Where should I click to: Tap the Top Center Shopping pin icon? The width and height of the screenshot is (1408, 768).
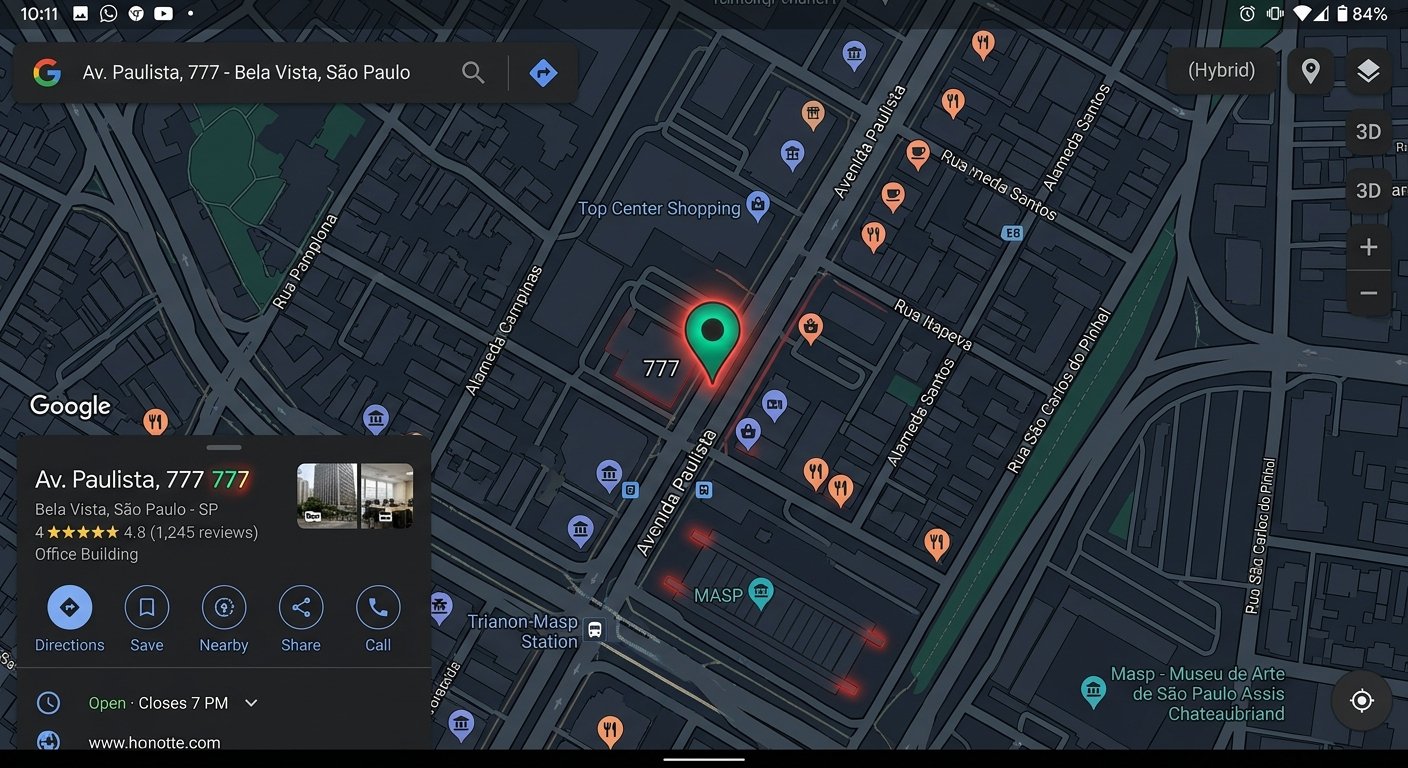coord(758,206)
